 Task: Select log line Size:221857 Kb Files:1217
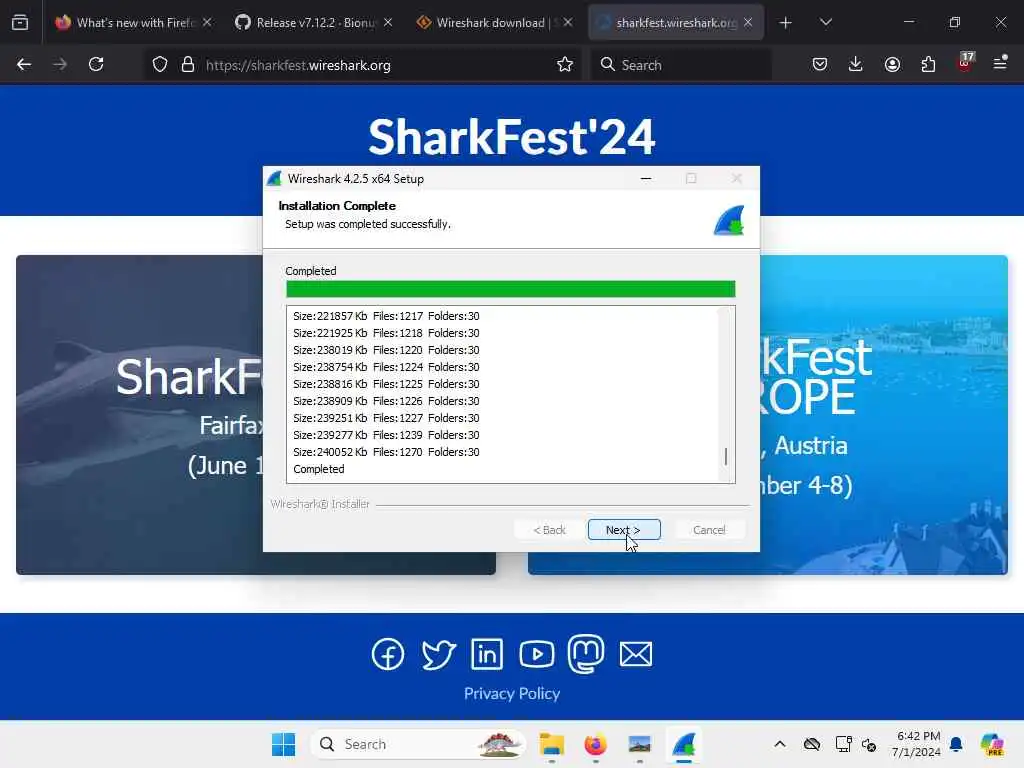(386, 316)
